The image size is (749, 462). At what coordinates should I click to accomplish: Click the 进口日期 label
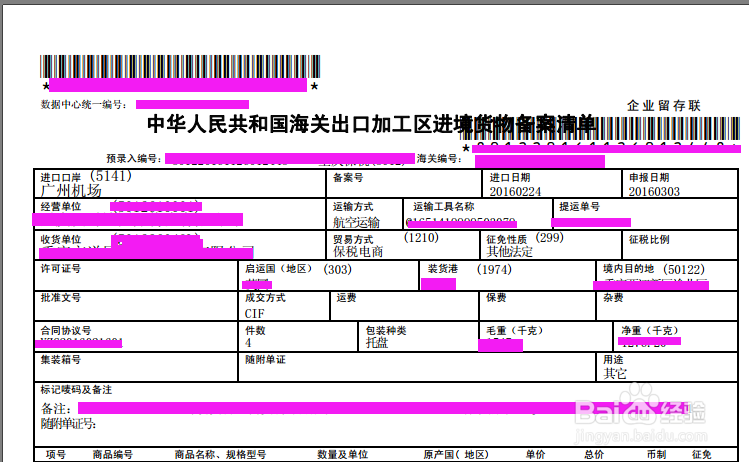click(x=510, y=178)
